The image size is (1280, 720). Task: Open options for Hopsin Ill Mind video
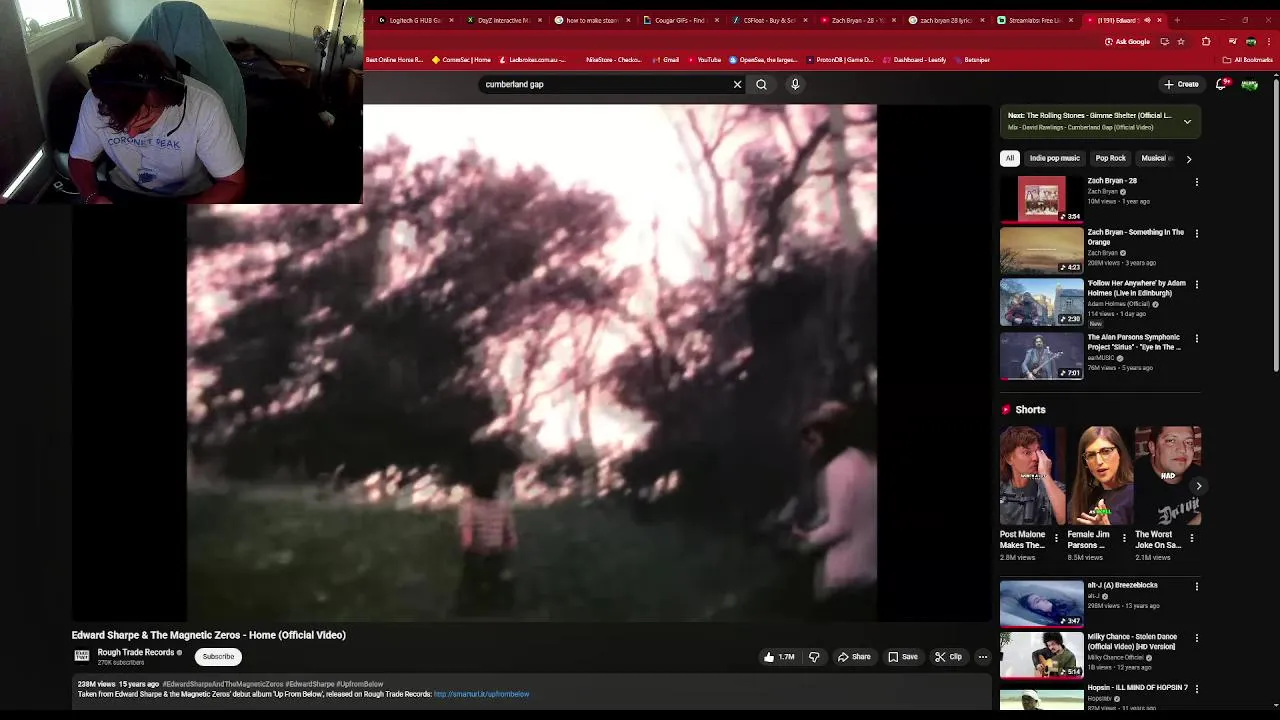(1196, 688)
